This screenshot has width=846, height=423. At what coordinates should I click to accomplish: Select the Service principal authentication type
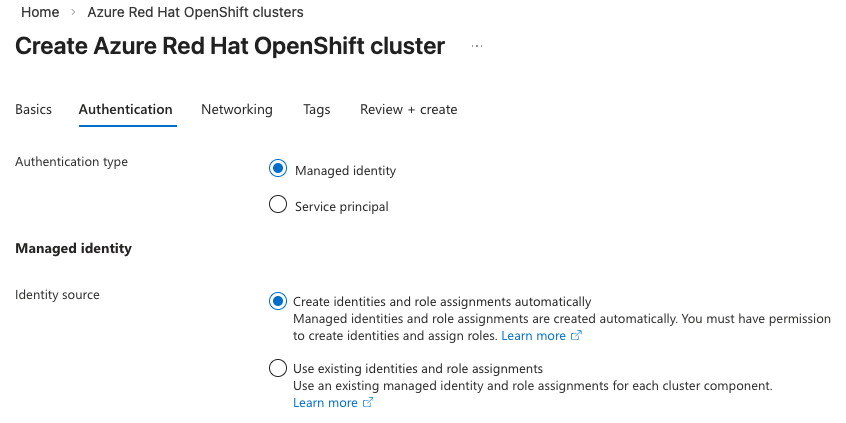click(278, 204)
